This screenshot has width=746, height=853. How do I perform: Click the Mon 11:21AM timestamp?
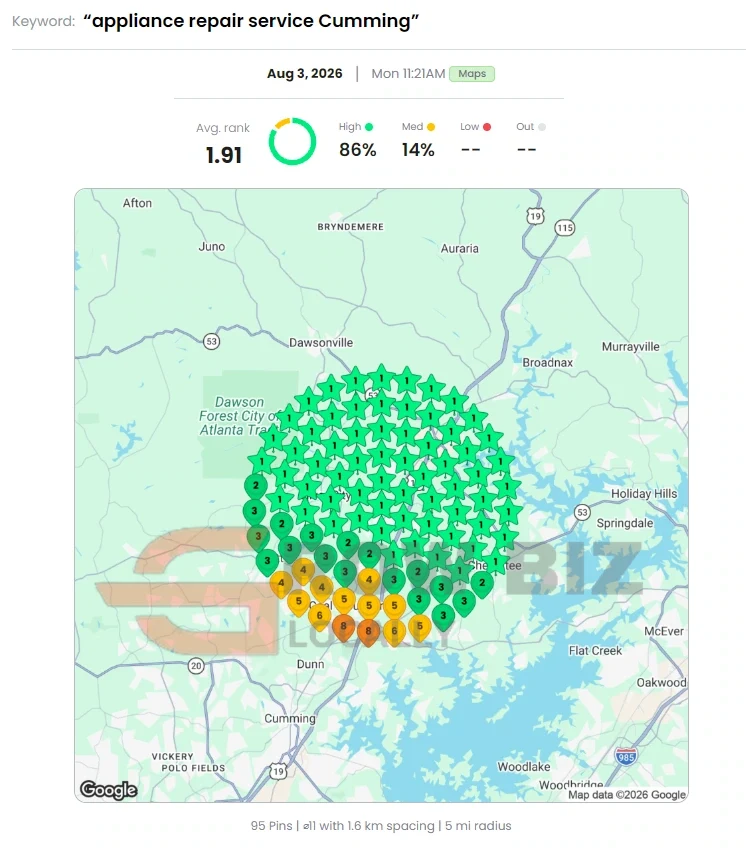408,73
